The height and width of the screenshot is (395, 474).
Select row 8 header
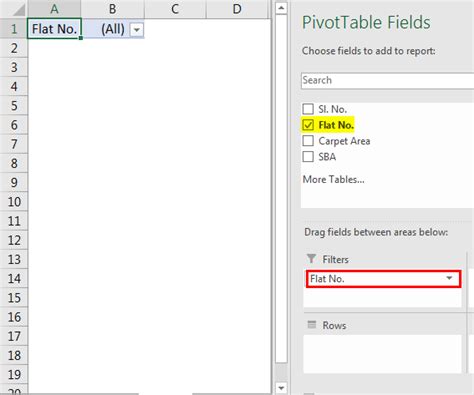[14, 163]
